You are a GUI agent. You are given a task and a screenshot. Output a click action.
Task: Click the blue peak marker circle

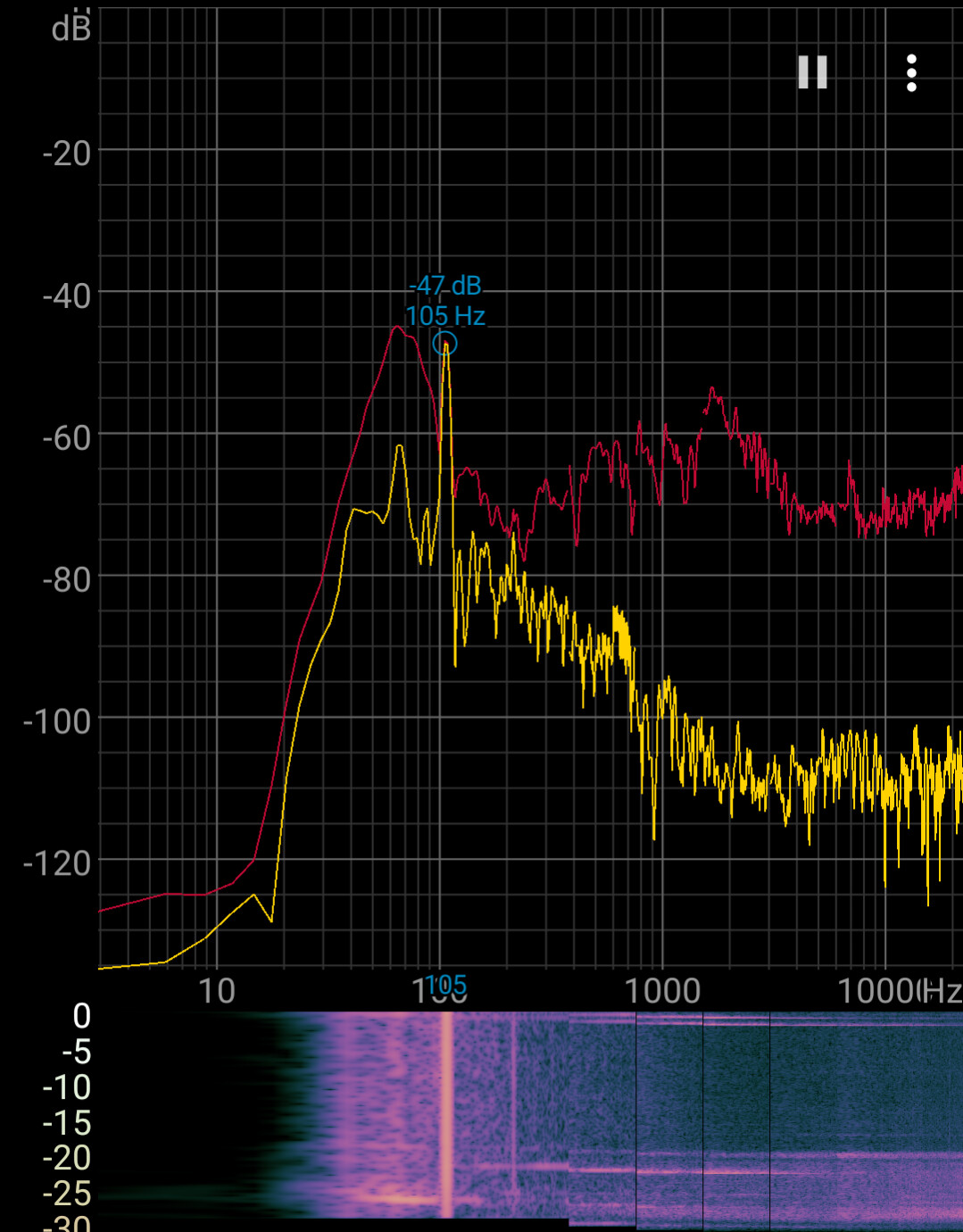tap(444, 344)
